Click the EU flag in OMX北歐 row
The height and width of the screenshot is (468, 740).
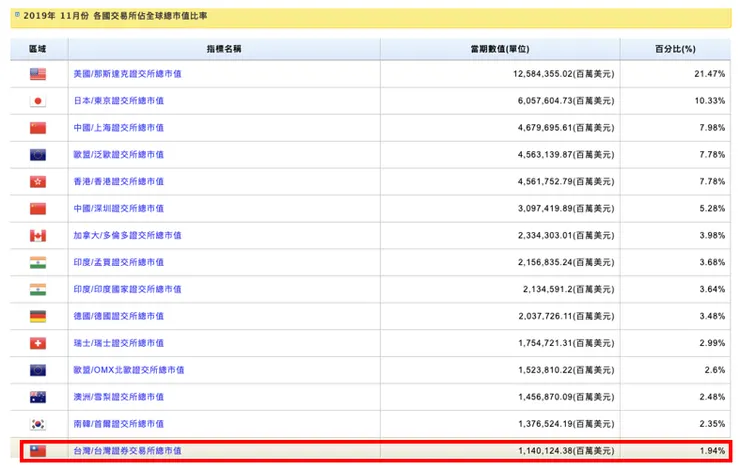click(38, 370)
